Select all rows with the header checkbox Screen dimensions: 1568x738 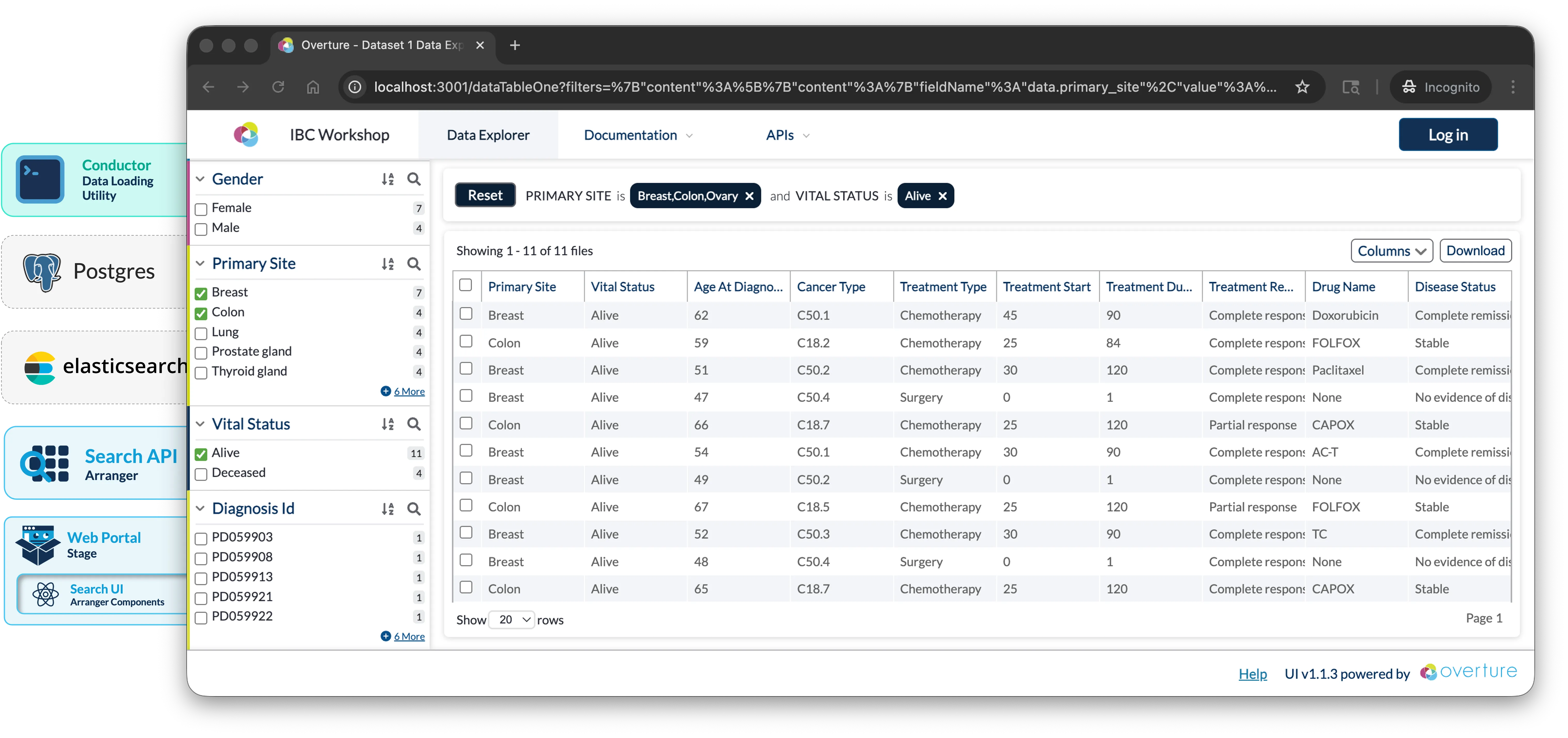pos(466,285)
